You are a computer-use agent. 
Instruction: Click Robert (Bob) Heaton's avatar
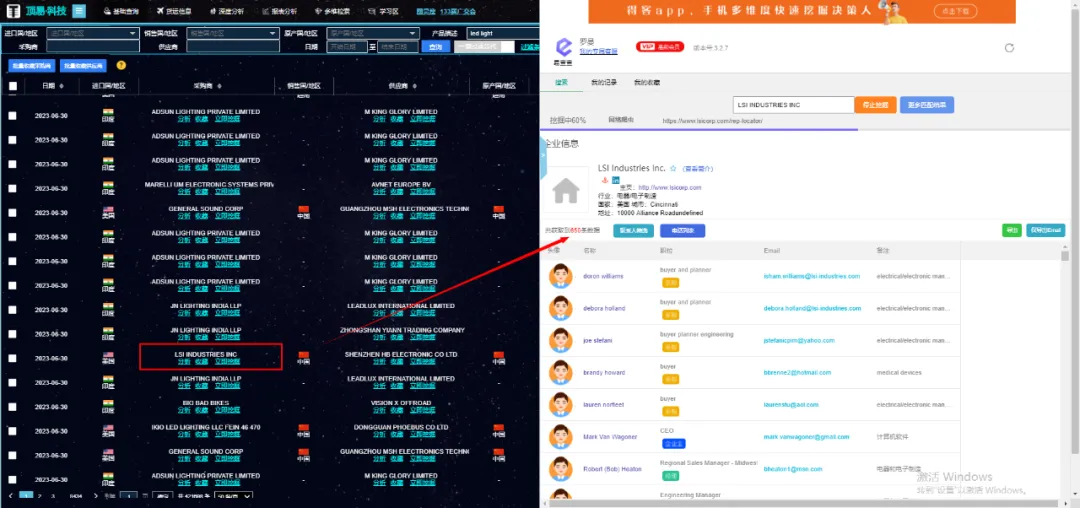point(561,469)
